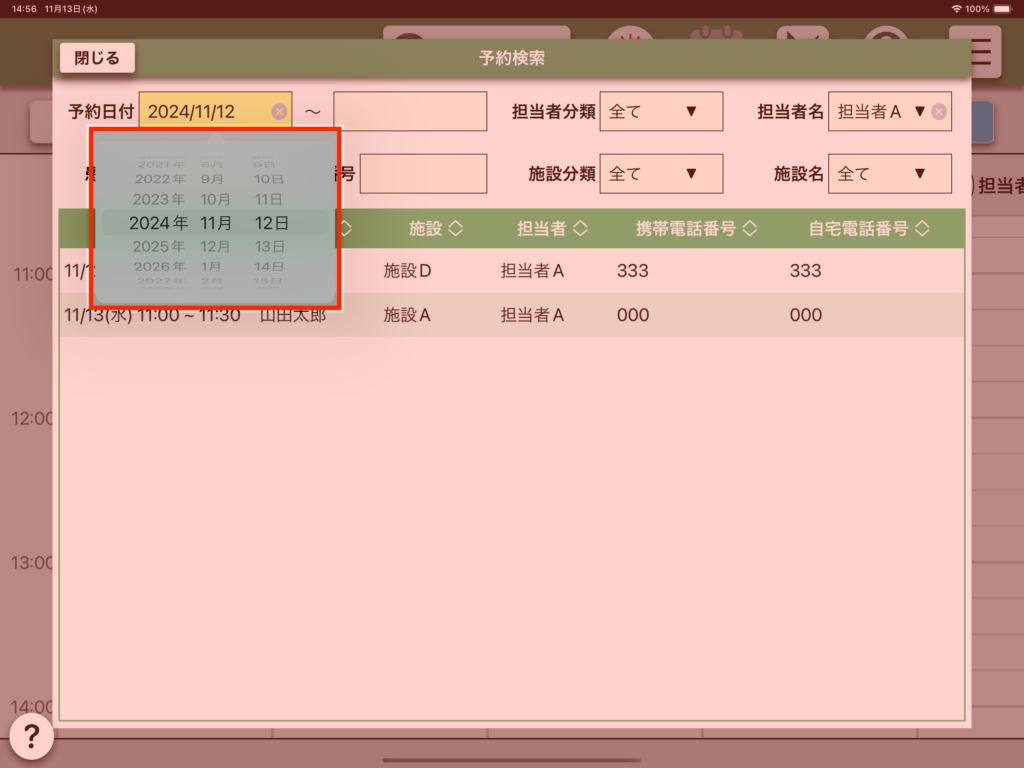
Task: Open the help question mark button
Action: (31, 738)
